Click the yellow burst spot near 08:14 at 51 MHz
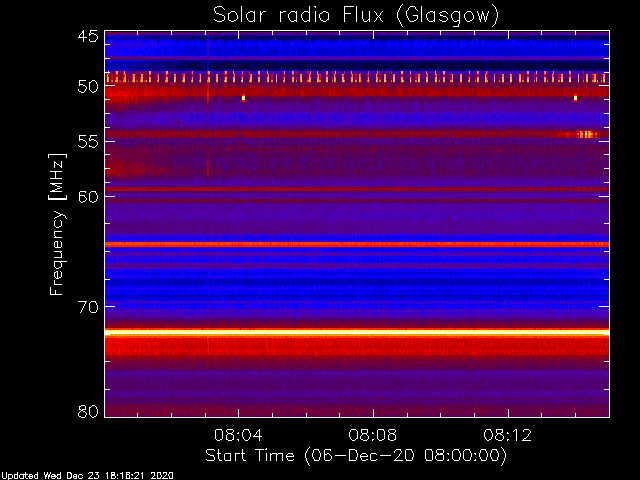 click(576, 98)
